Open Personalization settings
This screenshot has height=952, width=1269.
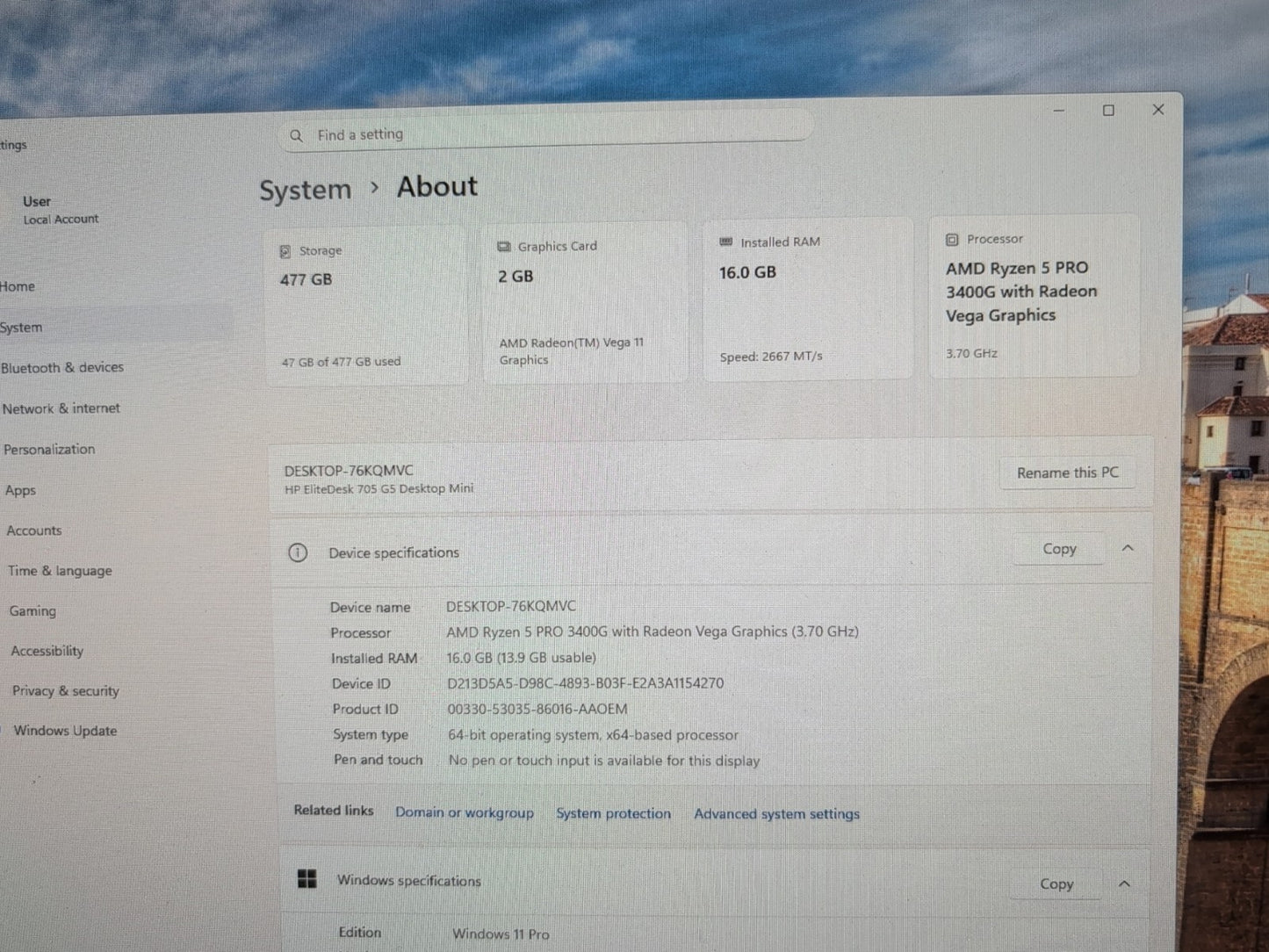(49, 449)
